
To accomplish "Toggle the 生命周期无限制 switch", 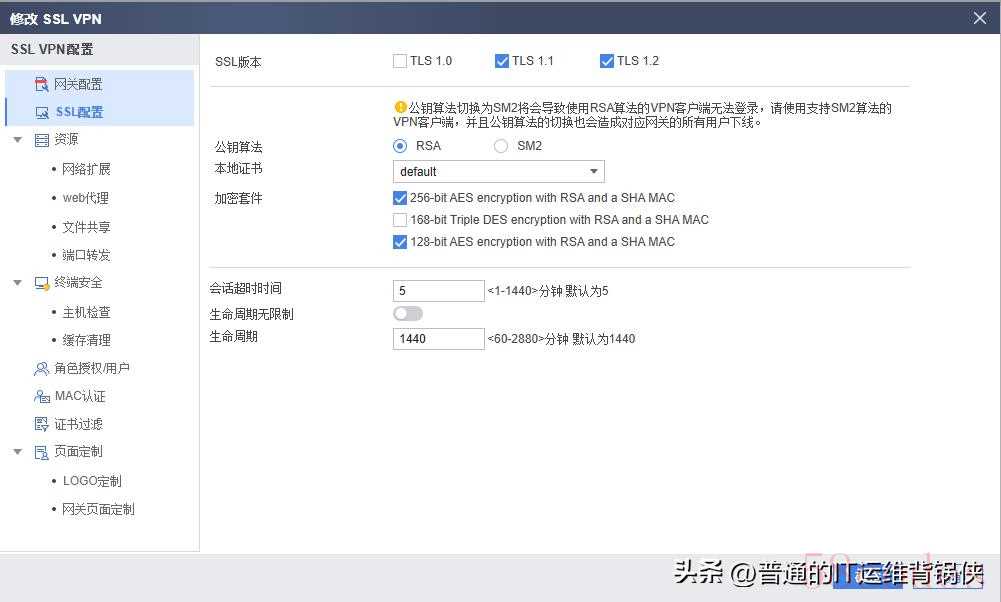I will click(x=408, y=313).
